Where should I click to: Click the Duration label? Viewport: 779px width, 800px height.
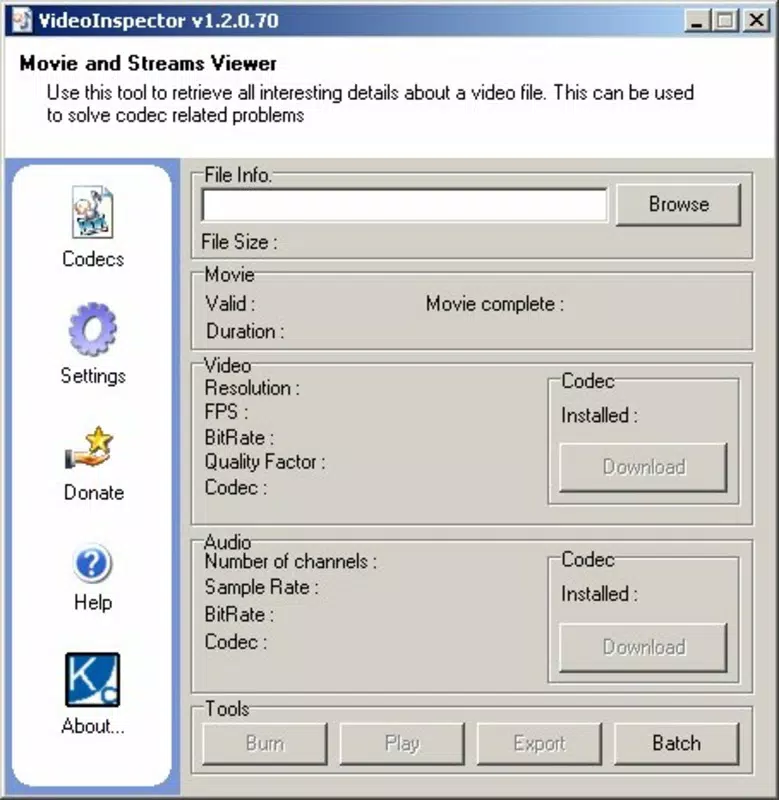coord(245,332)
